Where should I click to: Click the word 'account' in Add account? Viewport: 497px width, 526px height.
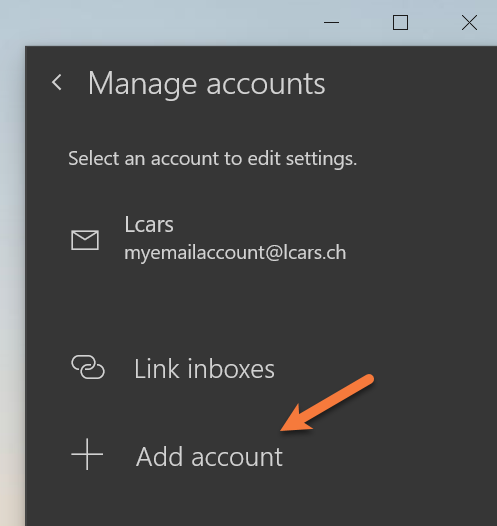[237, 457]
